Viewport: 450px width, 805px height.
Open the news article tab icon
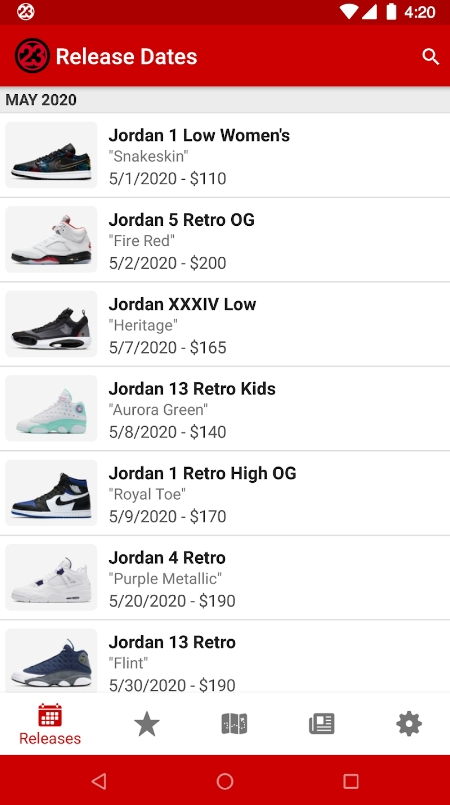(x=322, y=724)
